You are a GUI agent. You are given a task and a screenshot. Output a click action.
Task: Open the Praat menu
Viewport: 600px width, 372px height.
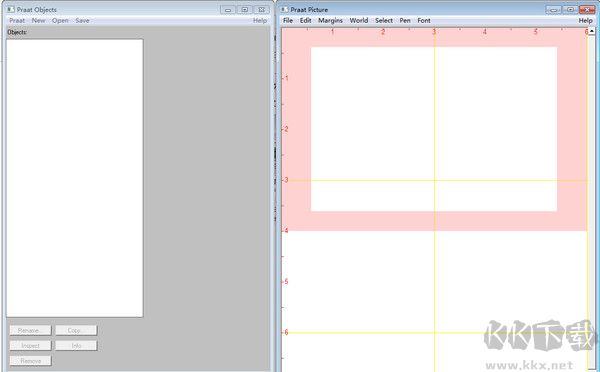[17, 21]
